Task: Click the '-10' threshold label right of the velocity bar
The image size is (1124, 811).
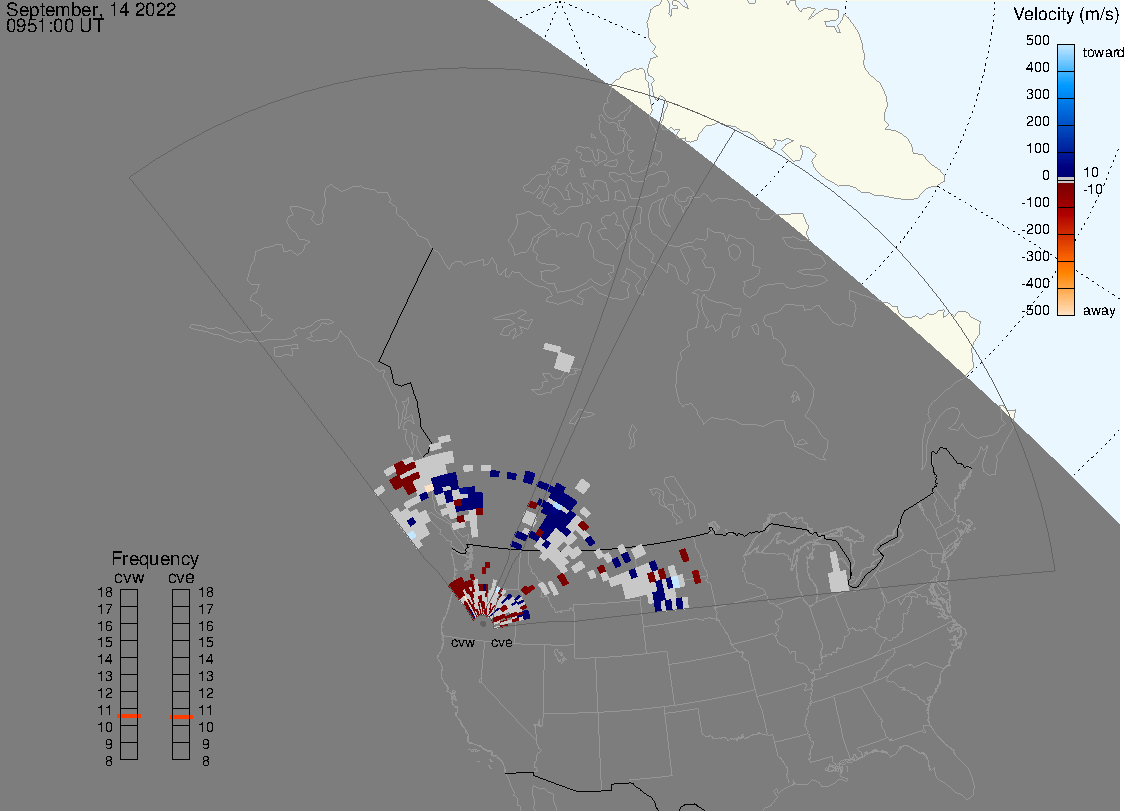Action: (1092, 189)
